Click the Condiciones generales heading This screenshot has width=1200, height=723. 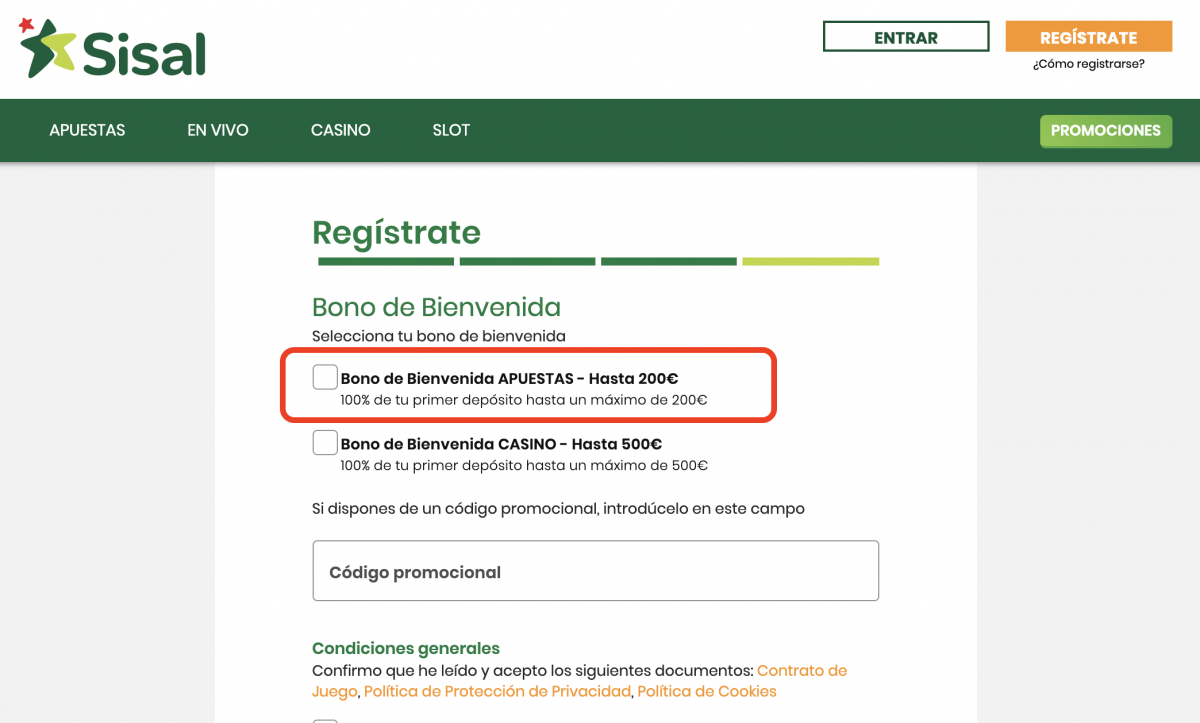(405, 648)
